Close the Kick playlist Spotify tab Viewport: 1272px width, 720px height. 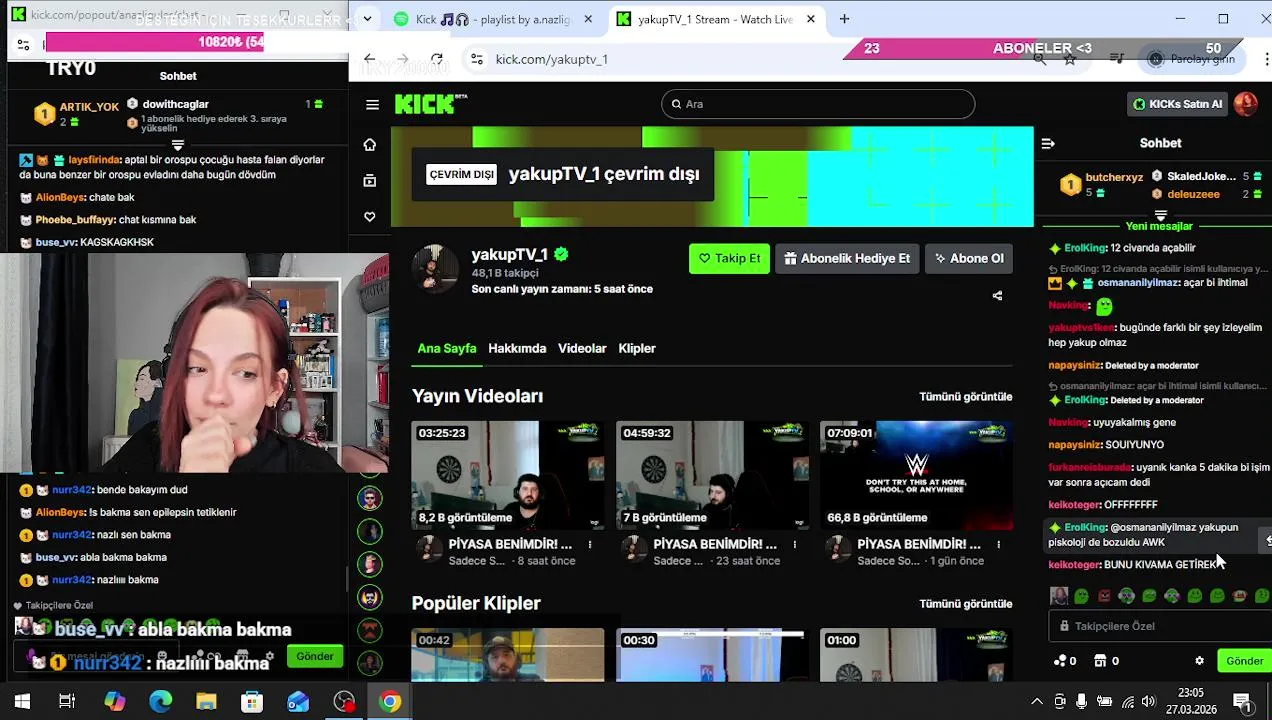point(588,19)
